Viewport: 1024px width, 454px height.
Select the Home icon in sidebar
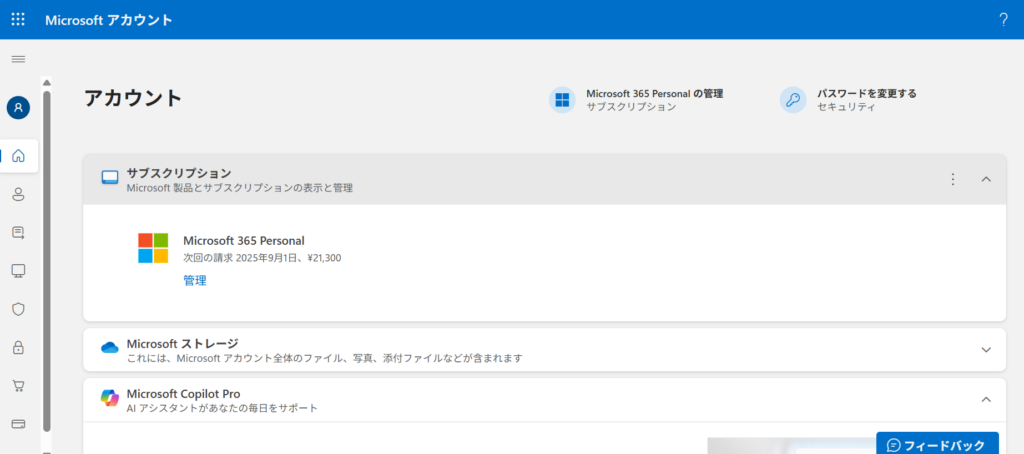point(18,156)
